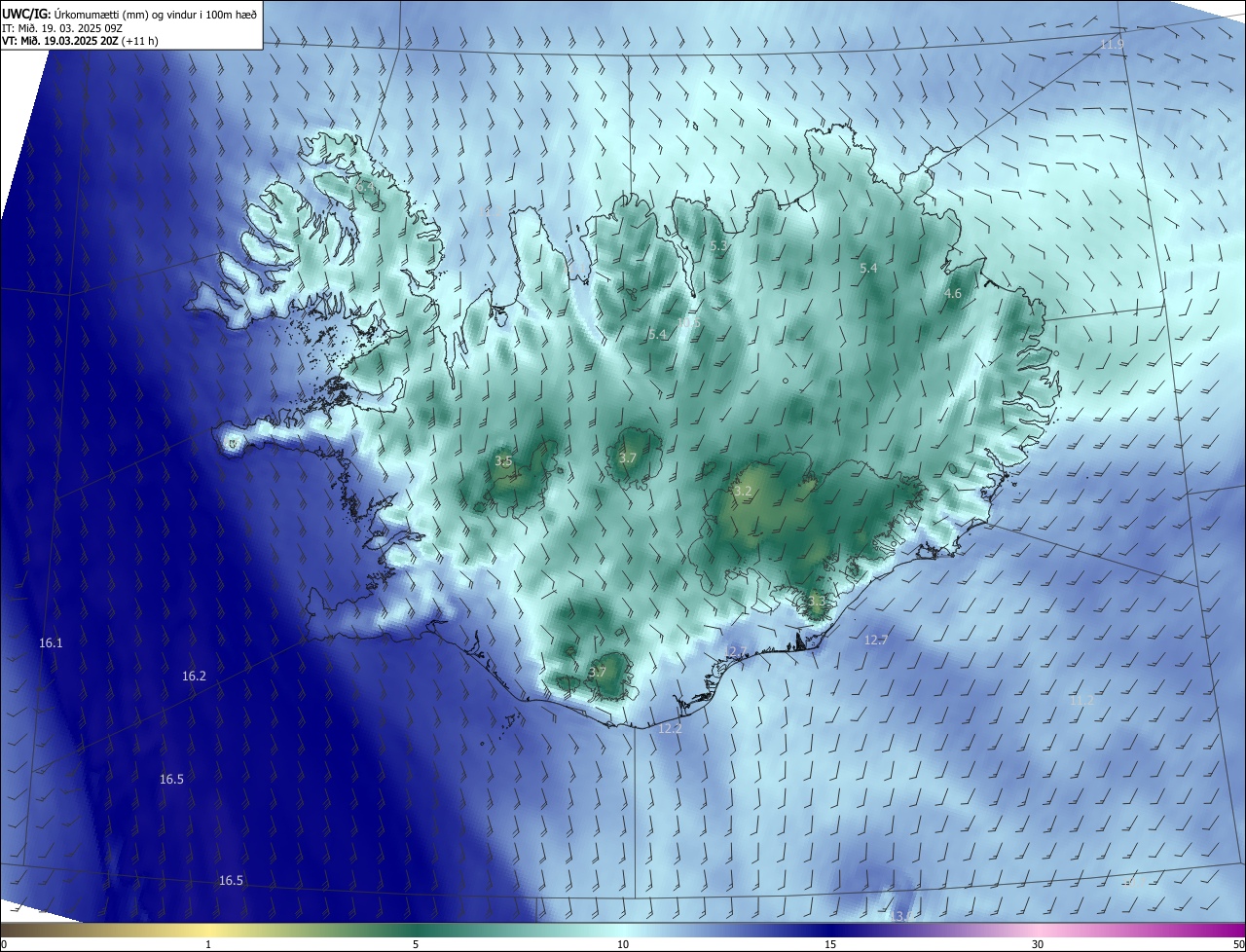Screen dimensions: 1246x952
Task: Click the 50 tick on the color scale
Action: pyautogui.click(x=1238, y=944)
